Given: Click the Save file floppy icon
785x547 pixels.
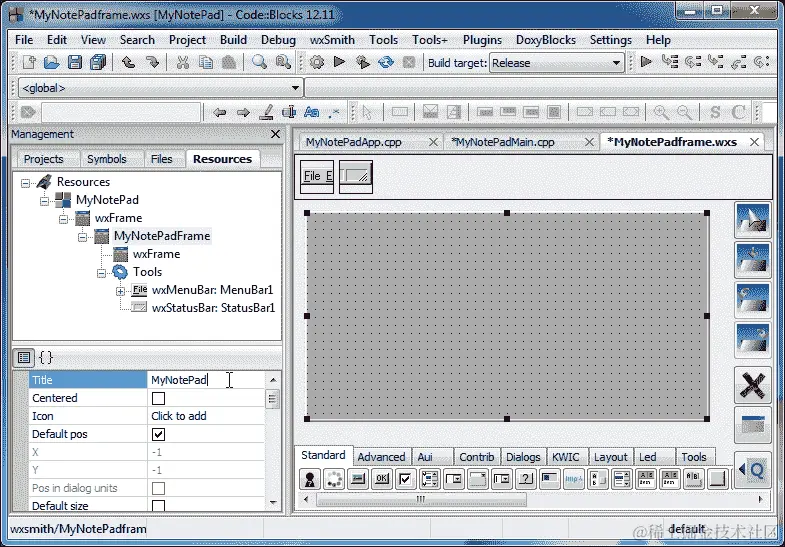Looking at the screenshot, I should tap(75, 62).
